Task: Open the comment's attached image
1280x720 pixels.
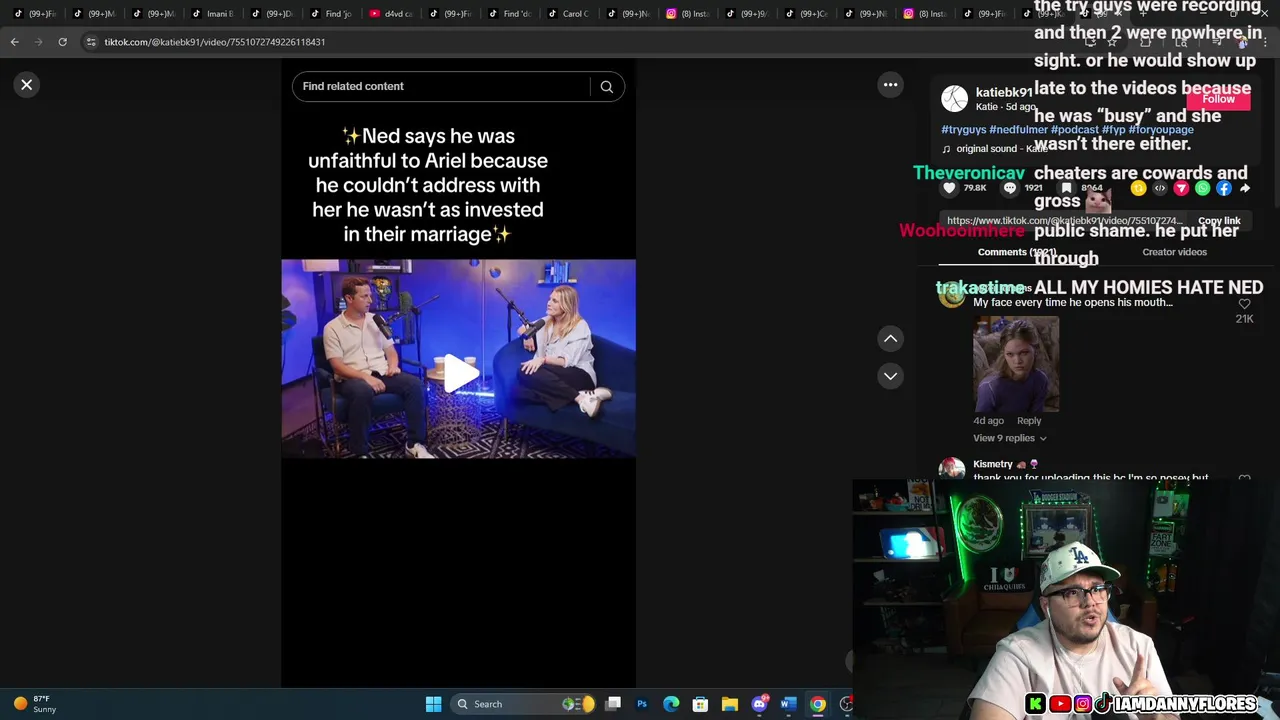Action: 1016,364
